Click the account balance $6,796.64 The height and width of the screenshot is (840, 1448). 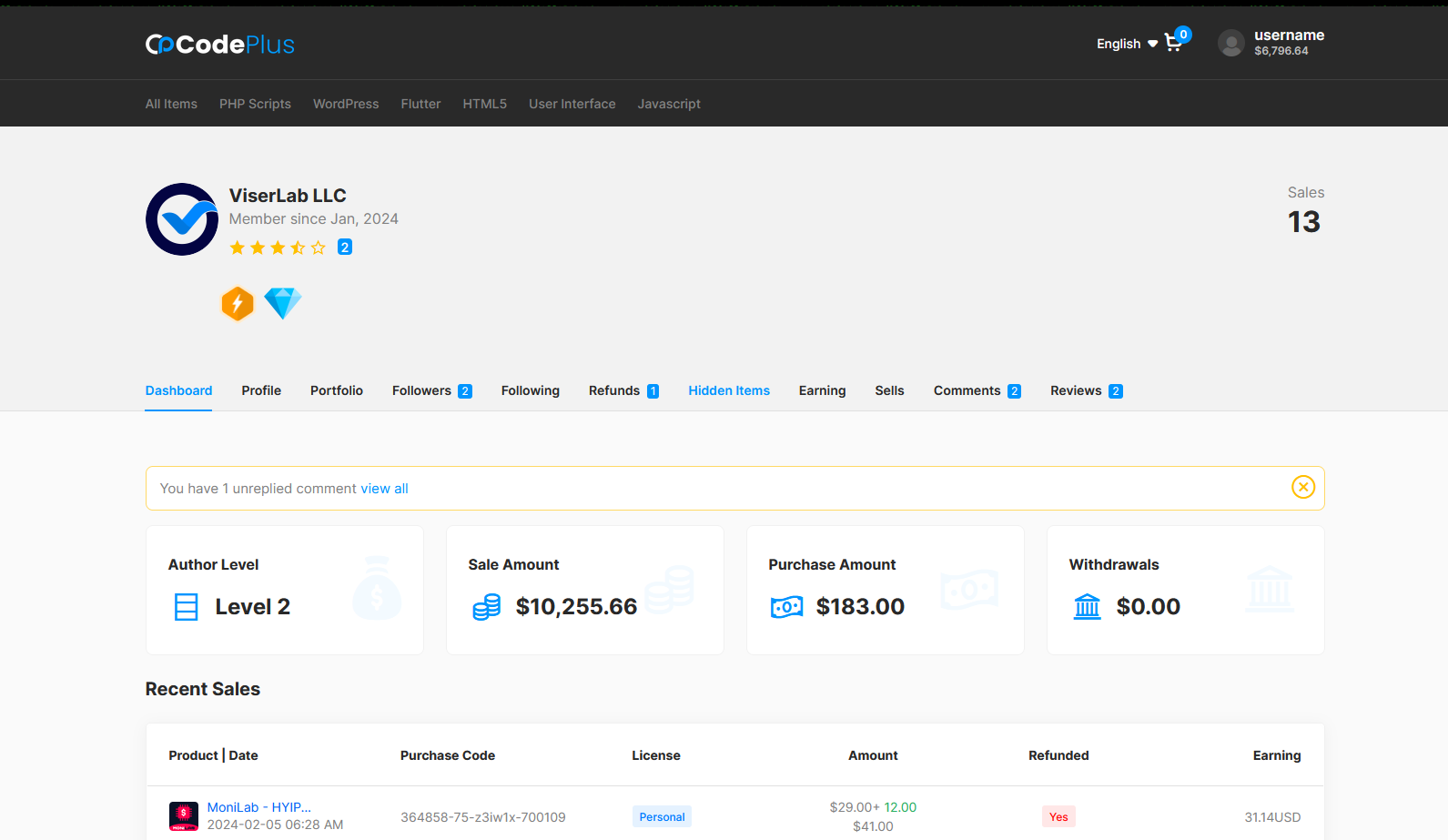1281,51
